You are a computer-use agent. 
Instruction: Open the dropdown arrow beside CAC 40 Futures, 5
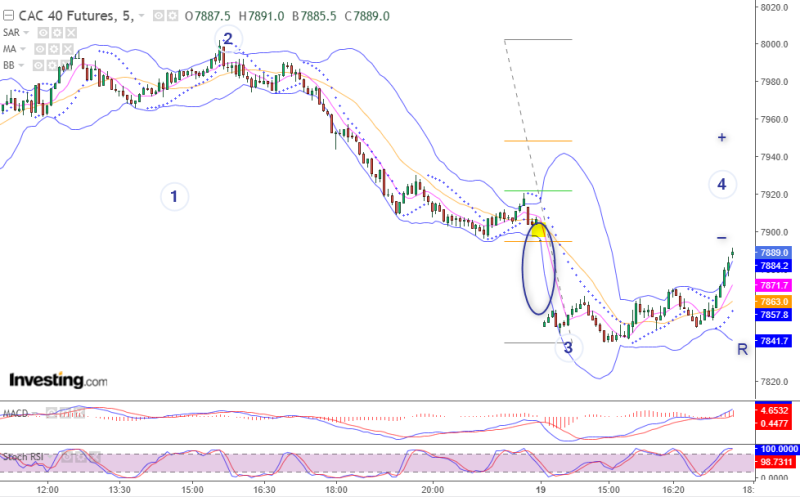point(141,16)
